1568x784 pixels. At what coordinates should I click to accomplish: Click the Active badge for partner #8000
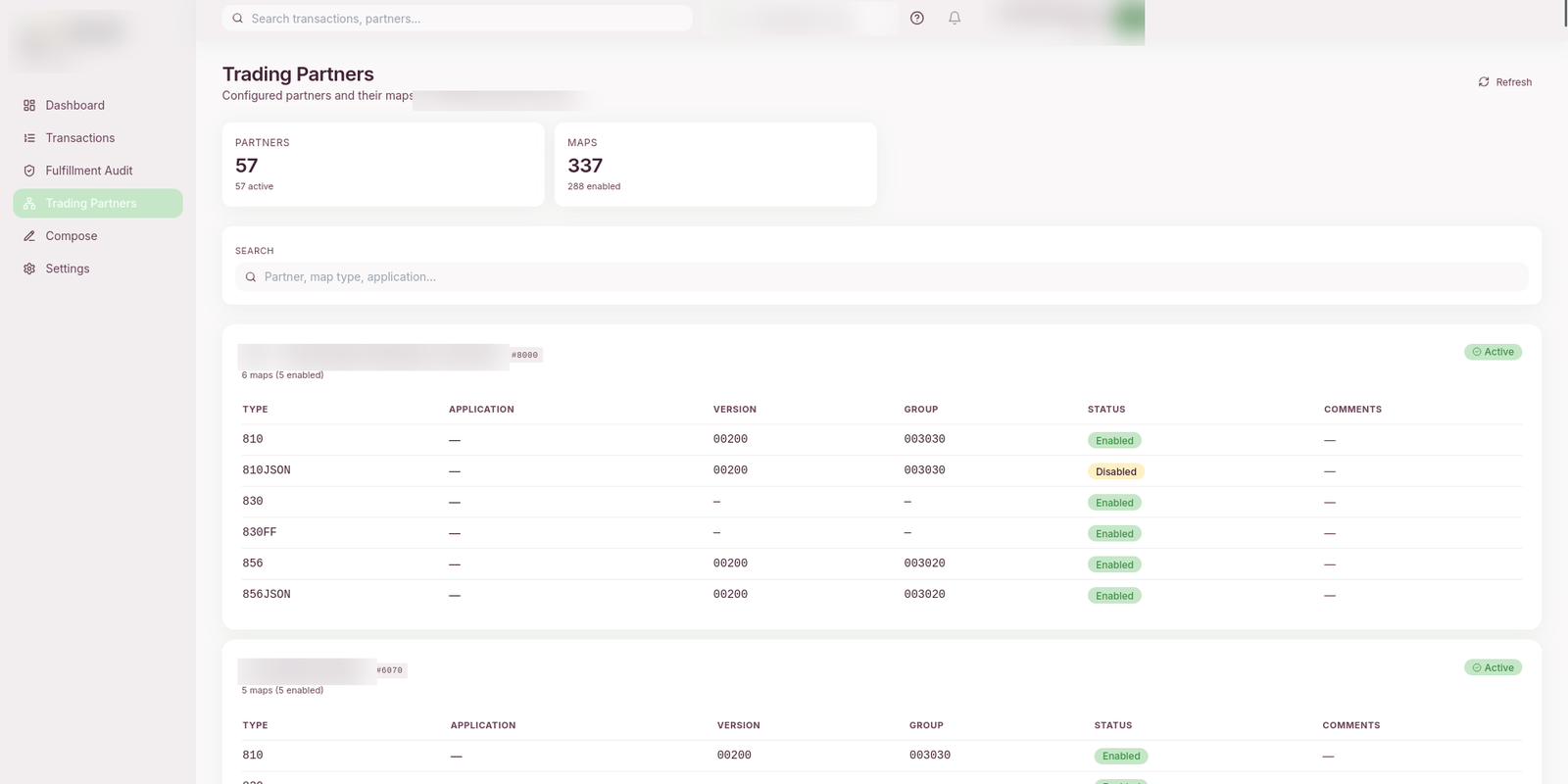point(1493,352)
